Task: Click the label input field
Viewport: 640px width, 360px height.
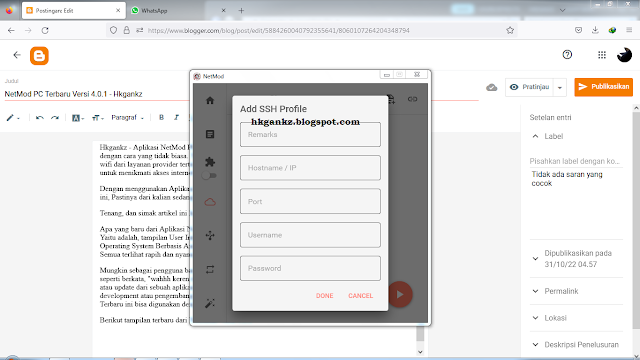Action: coord(576,161)
